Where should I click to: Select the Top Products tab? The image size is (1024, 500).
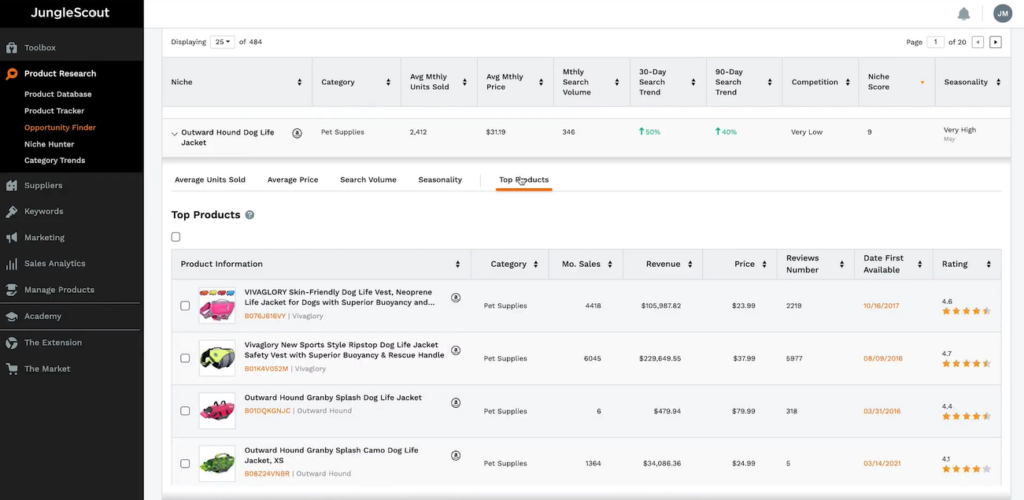[x=524, y=180]
